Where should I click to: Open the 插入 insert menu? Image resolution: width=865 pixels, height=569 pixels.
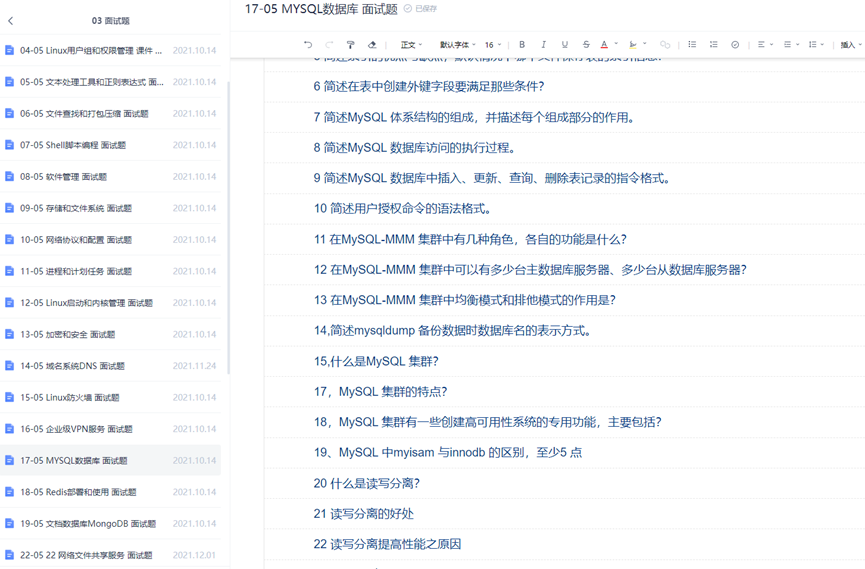tap(850, 45)
